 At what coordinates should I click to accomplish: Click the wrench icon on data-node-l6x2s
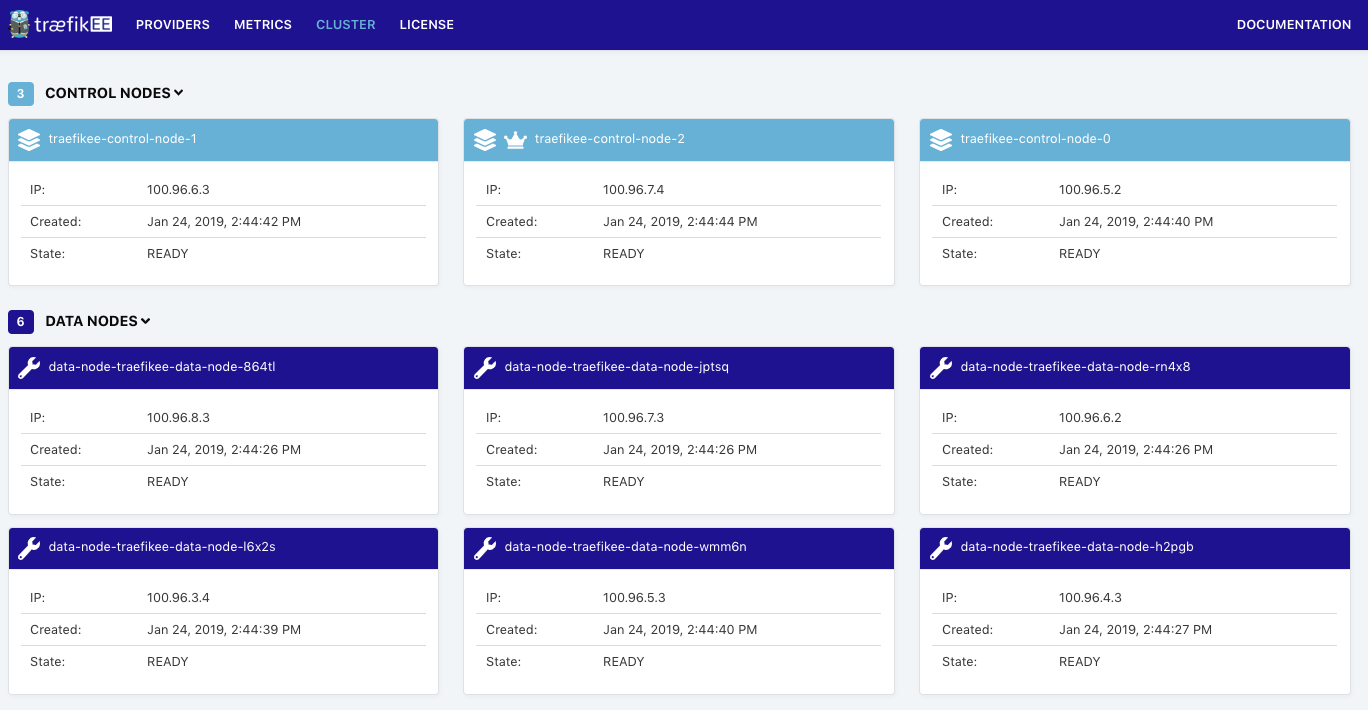pyautogui.click(x=29, y=548)
